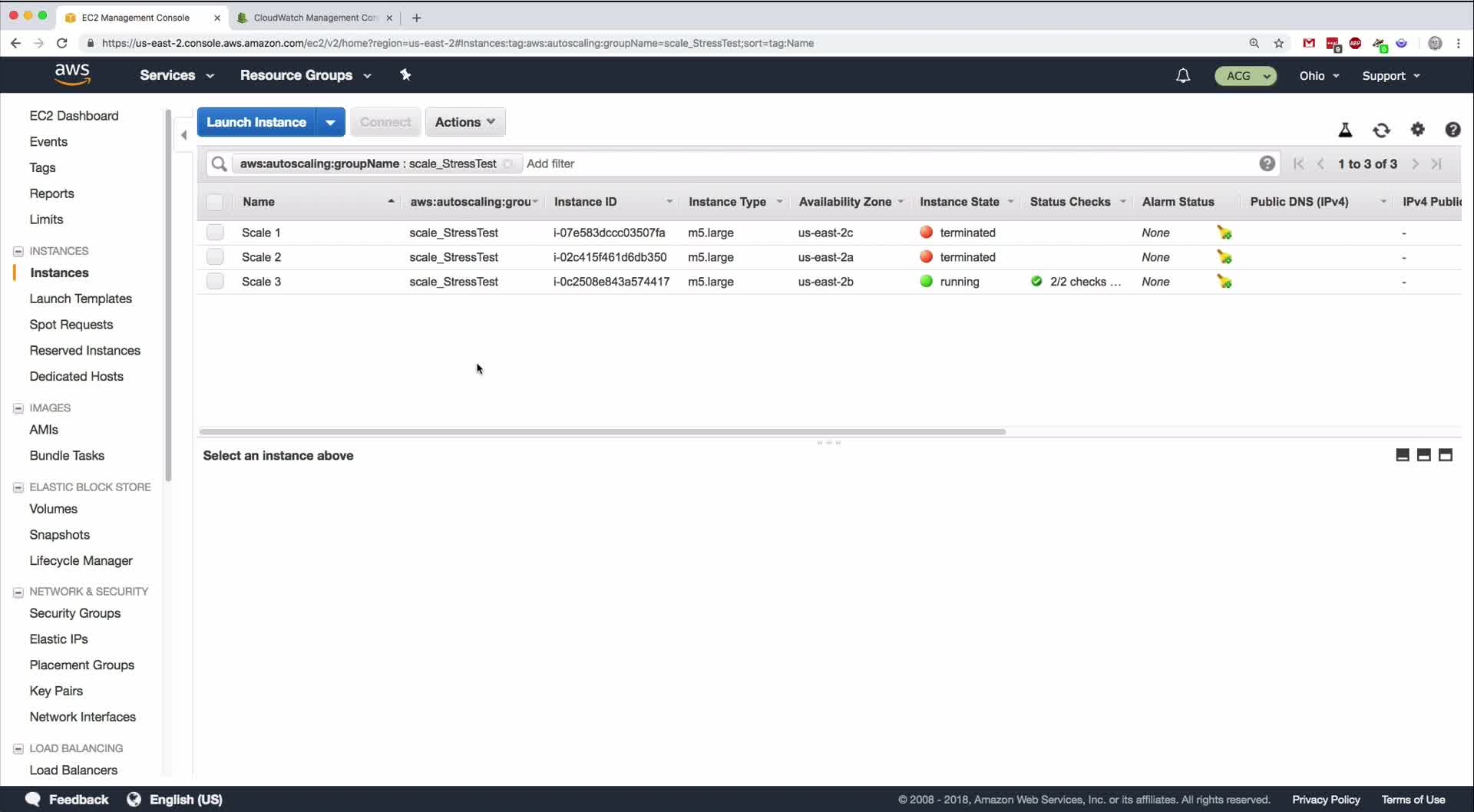Image resolution: width=1474 pixels, height=812 pixels.
Task: Open the Terms of Use link
Action: pos(1413,799)
